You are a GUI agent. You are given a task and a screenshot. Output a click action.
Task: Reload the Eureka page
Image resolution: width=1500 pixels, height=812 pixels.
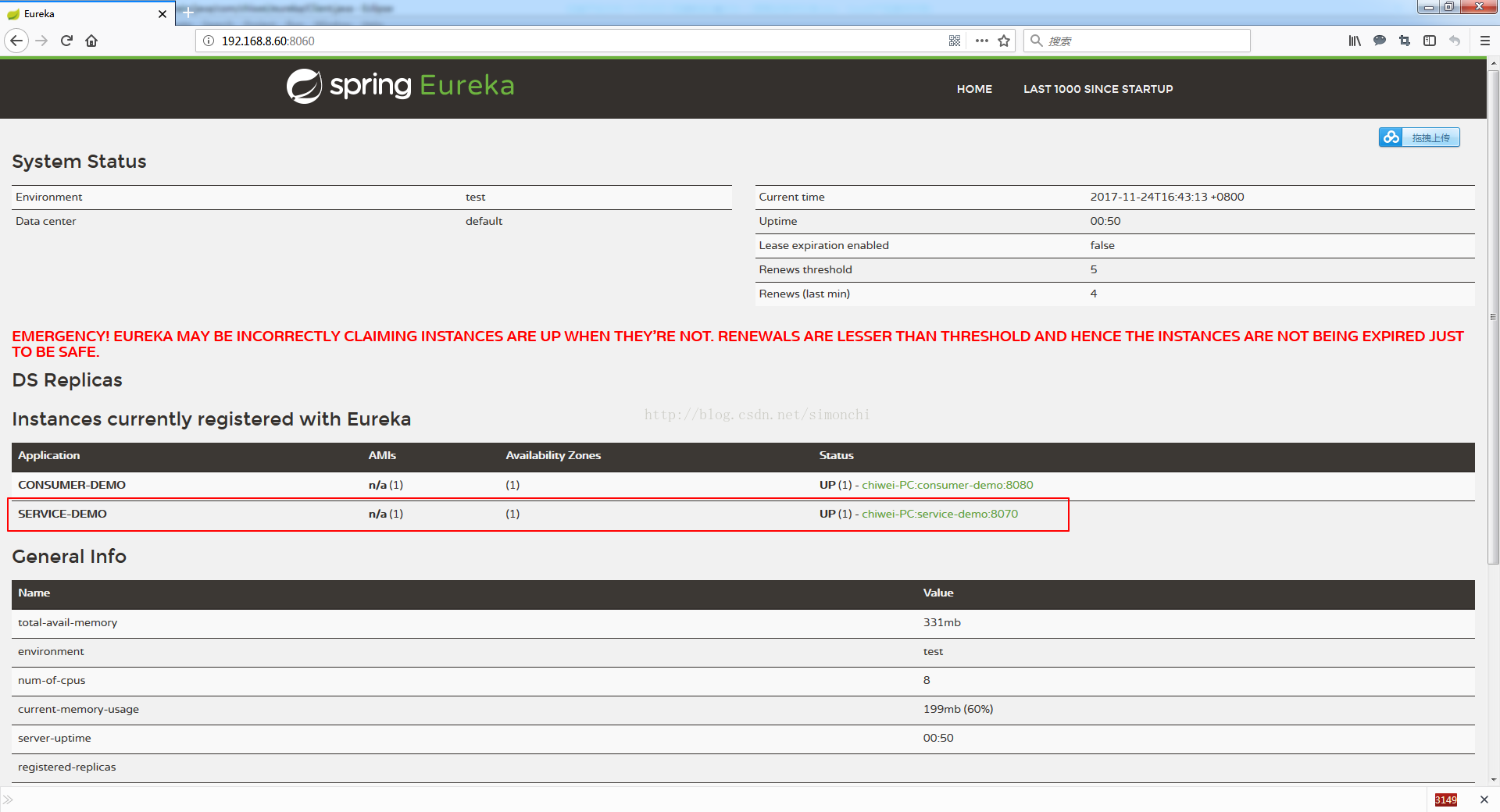[66, 41]
